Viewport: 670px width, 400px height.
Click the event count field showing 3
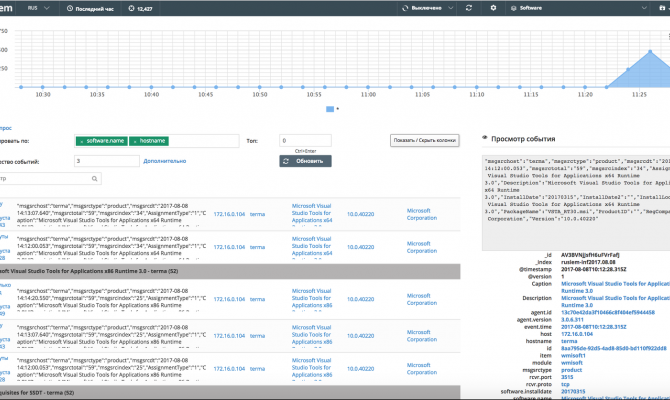point(106,161)
